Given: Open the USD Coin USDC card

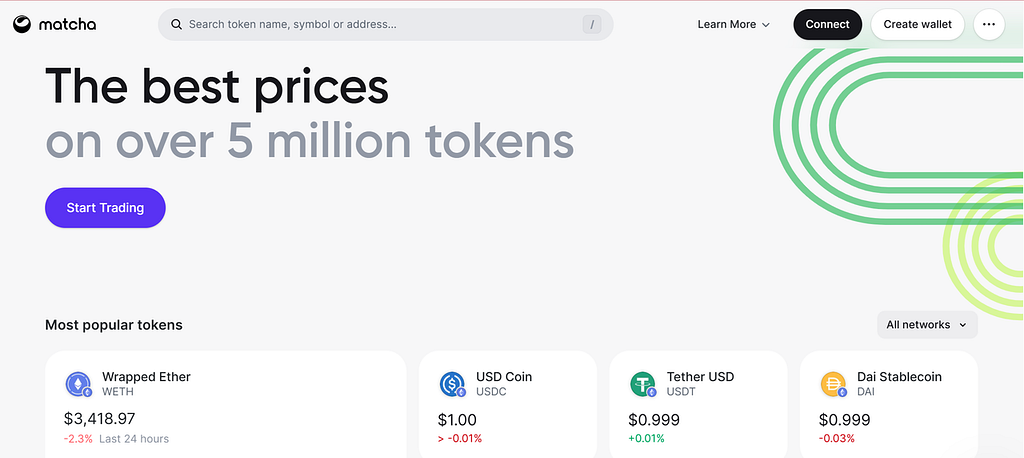Looking at the screenshot, I should (x=507, y=404).
